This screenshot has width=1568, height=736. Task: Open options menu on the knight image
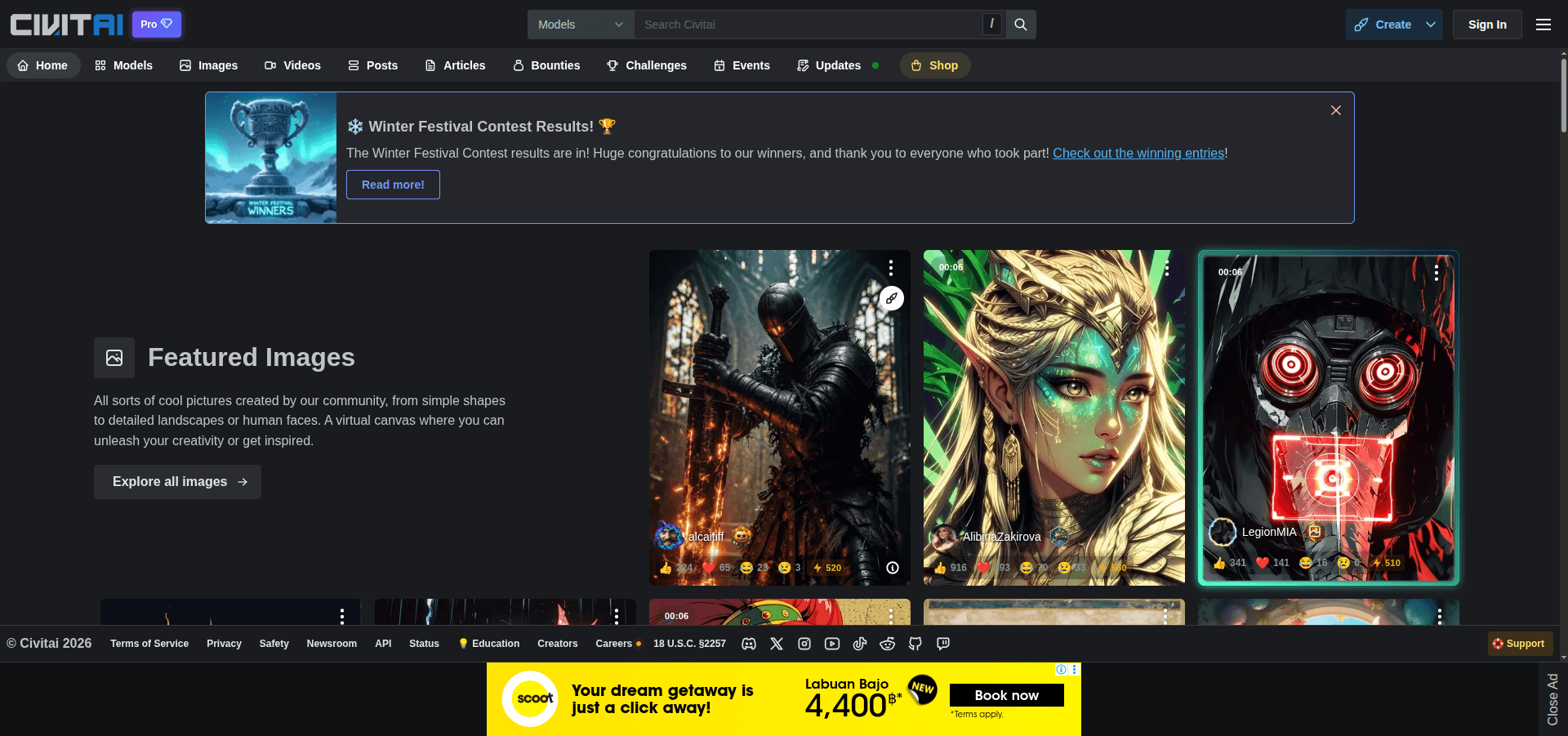891,267
